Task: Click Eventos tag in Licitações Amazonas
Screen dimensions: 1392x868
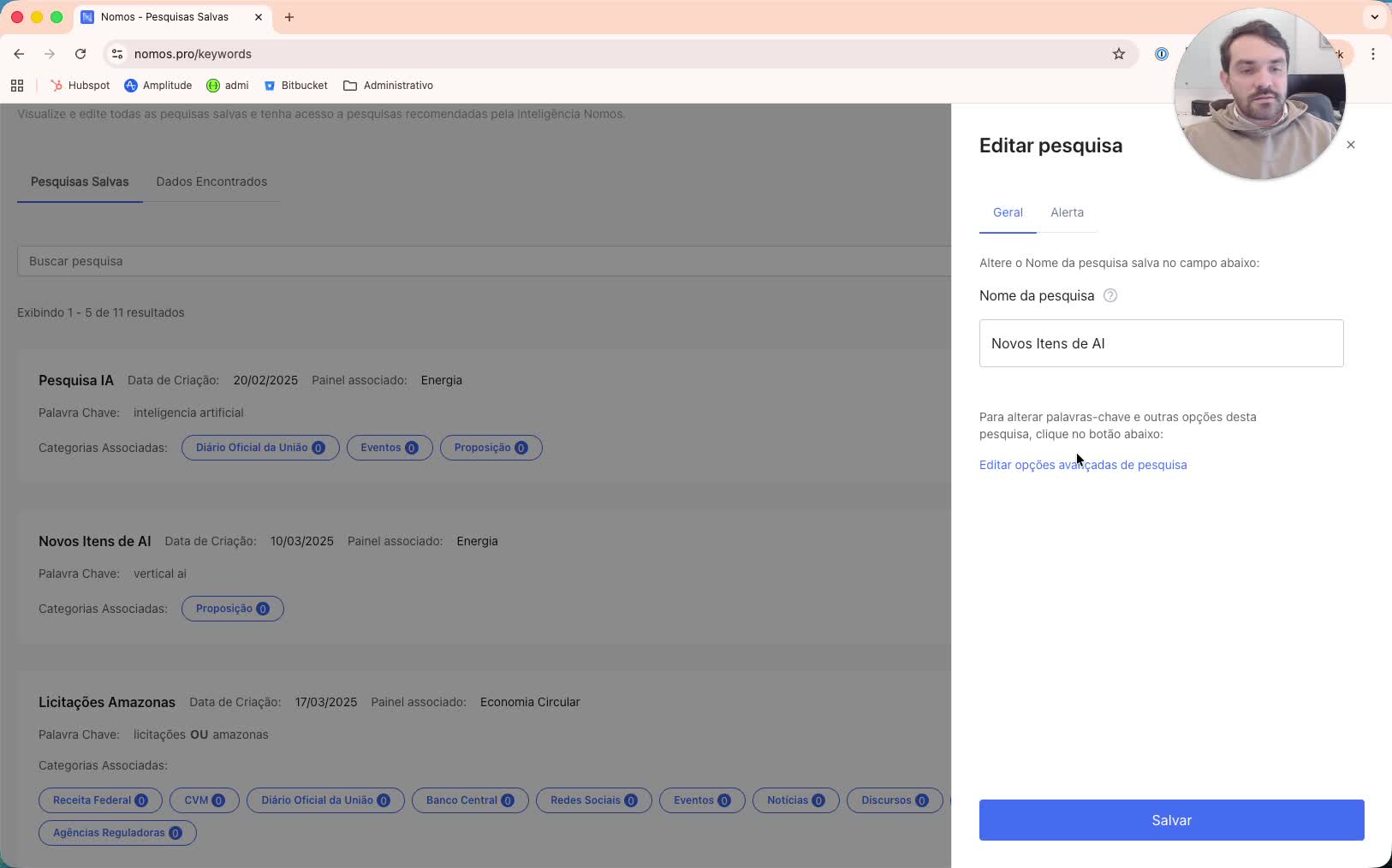Action: [702, 800]
